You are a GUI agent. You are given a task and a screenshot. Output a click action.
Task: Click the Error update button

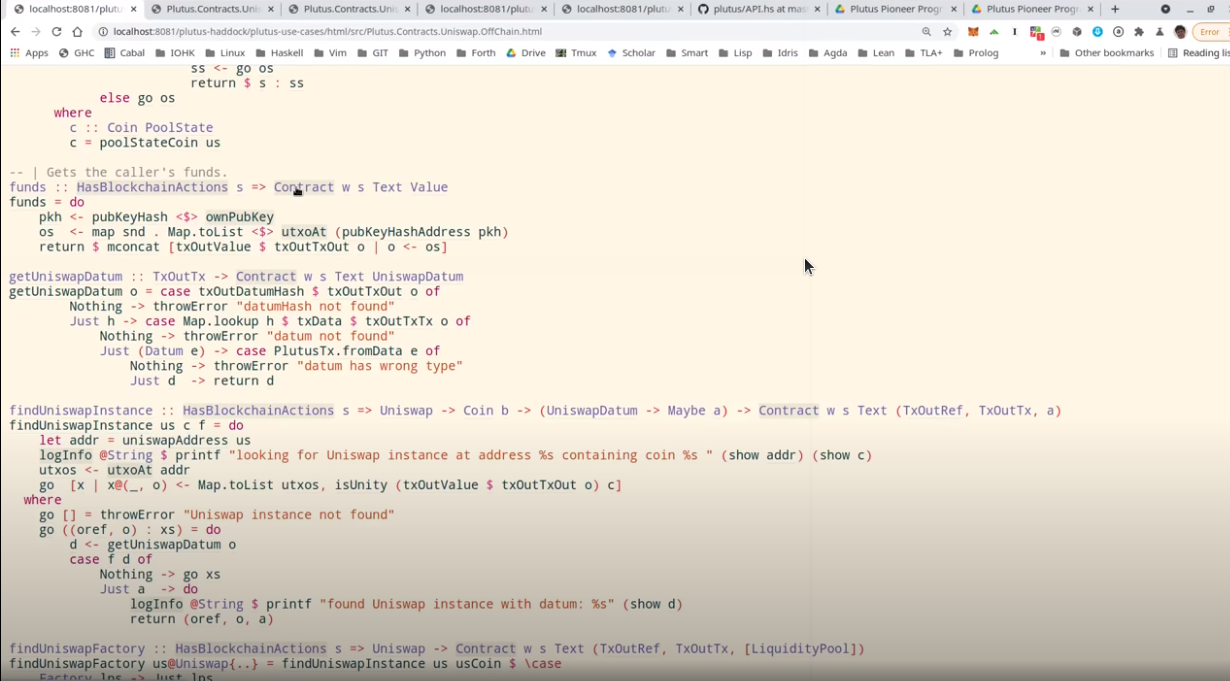tap(1209, 32)
